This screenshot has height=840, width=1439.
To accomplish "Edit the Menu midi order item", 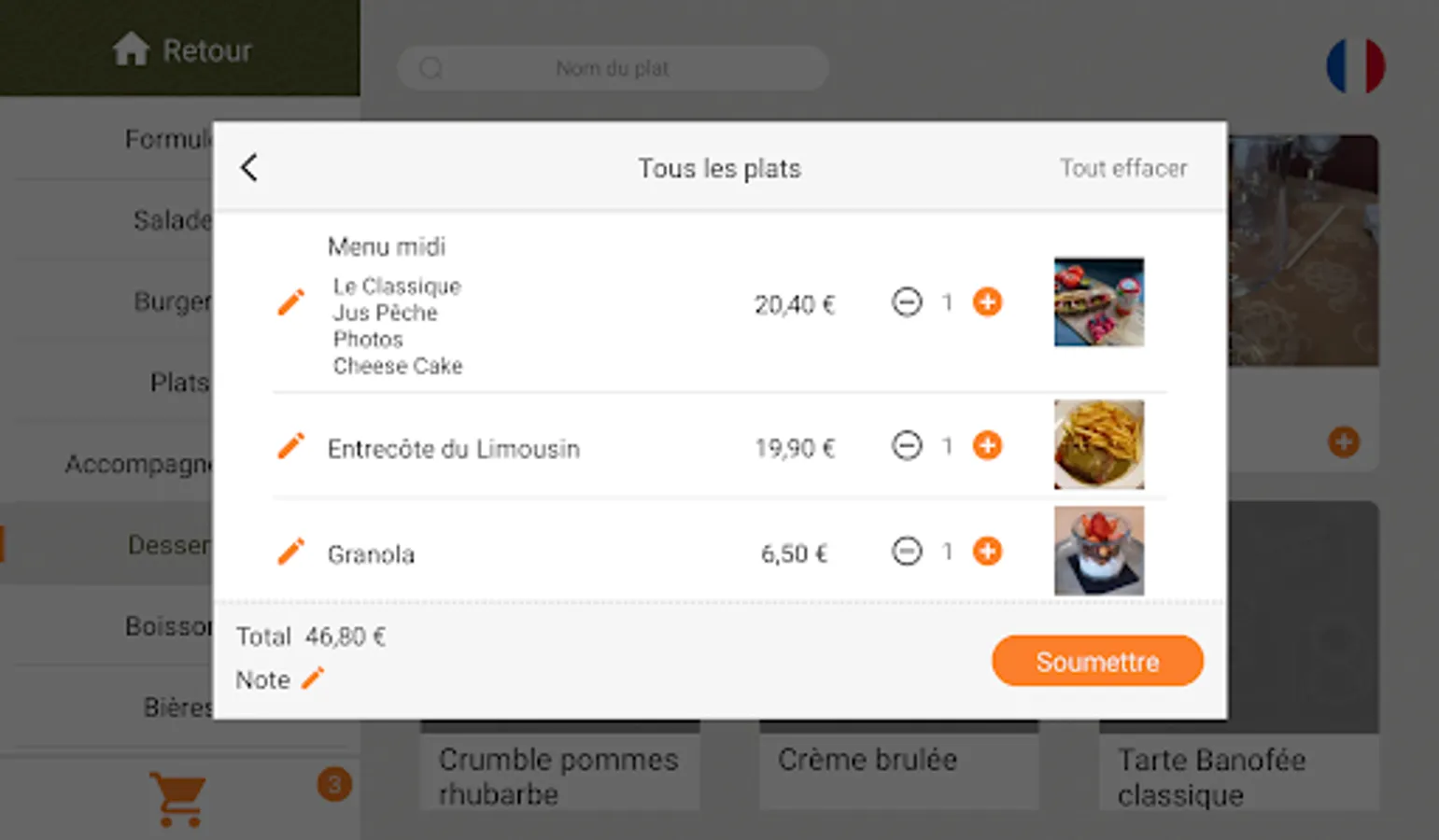I will tap(291, 302).
